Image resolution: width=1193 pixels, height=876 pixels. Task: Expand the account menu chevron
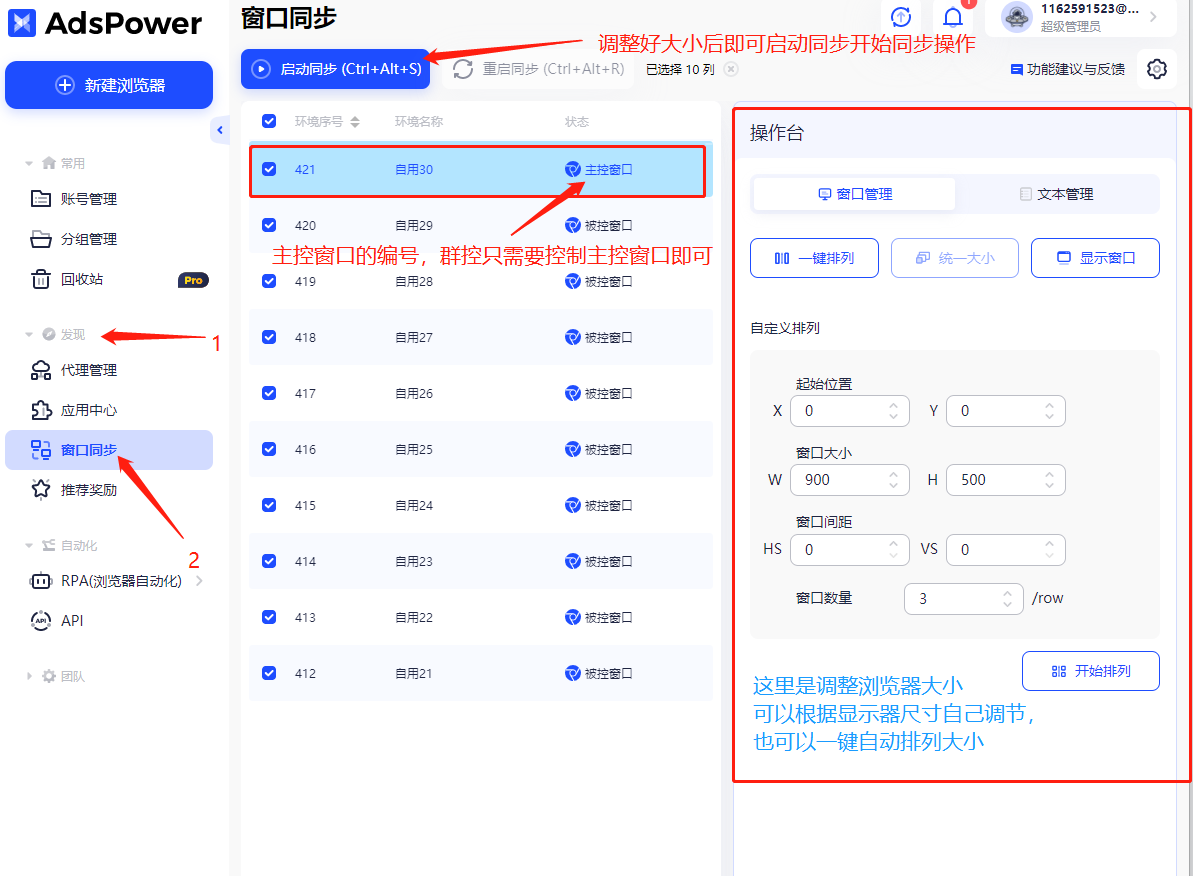(1153, 17)
